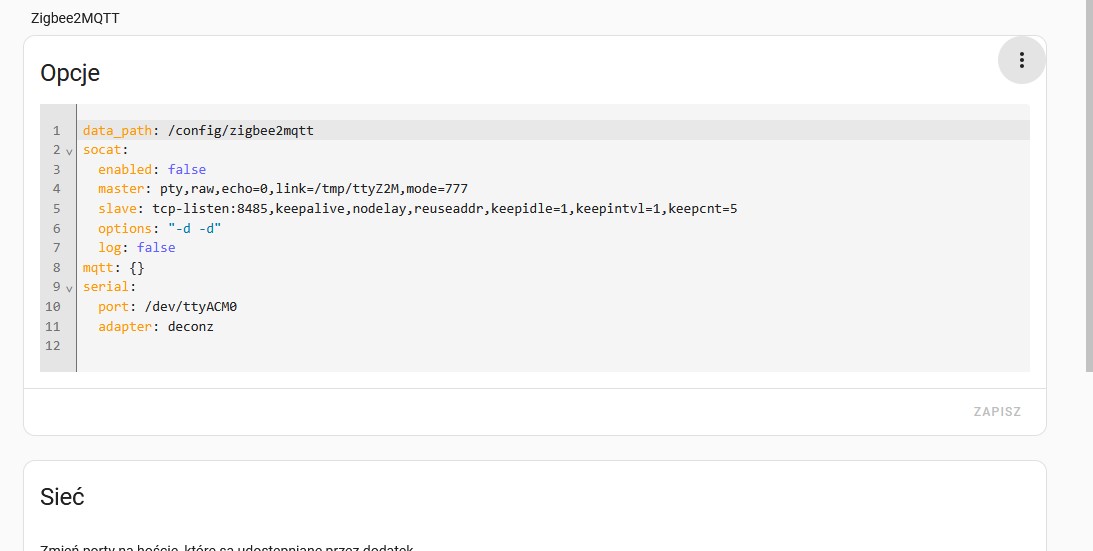This screenshot has width=1093, height=551.
Task: Click the Sieć section heading
Action: point(62,497)
